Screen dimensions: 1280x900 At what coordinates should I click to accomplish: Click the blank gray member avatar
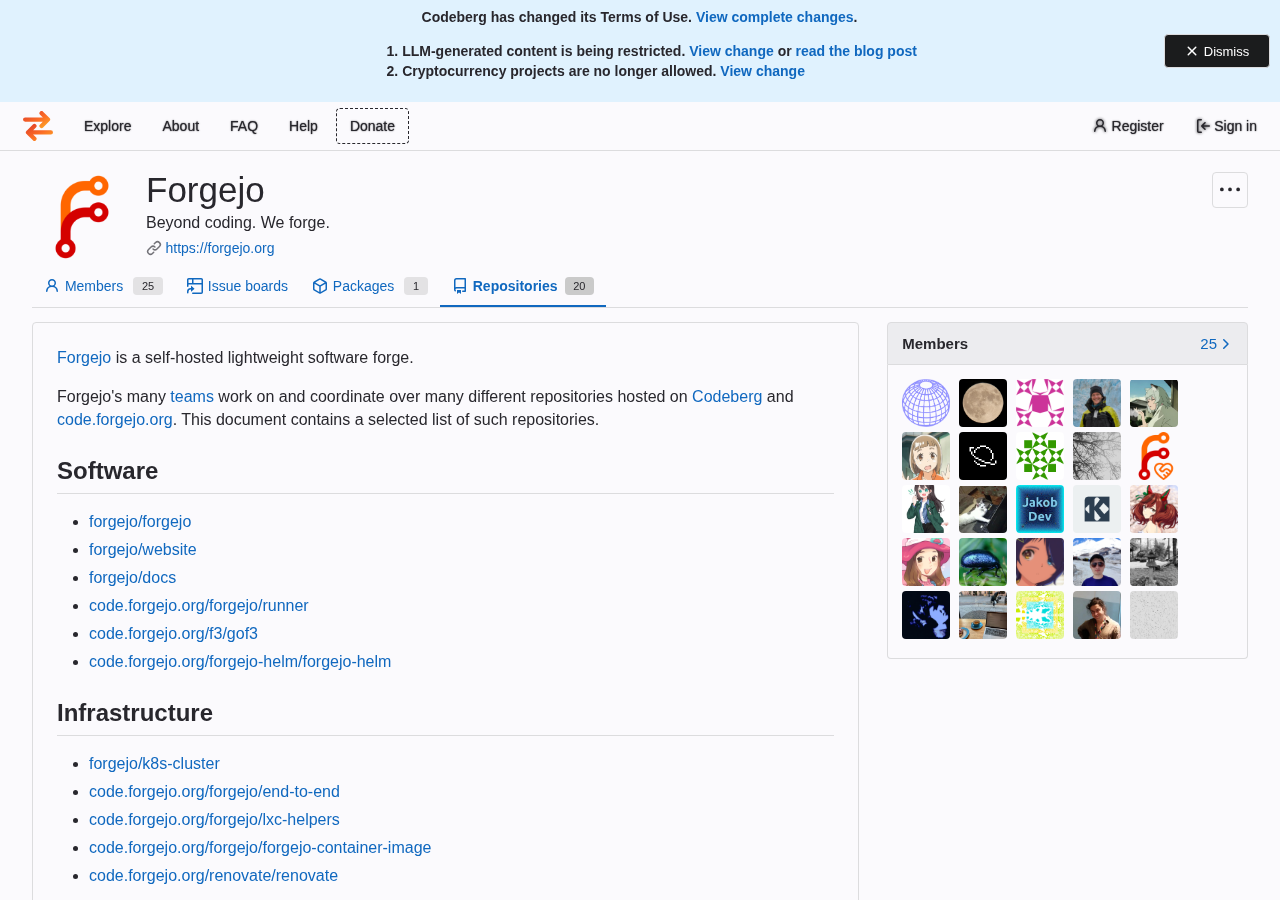[x=1154, y=615]
